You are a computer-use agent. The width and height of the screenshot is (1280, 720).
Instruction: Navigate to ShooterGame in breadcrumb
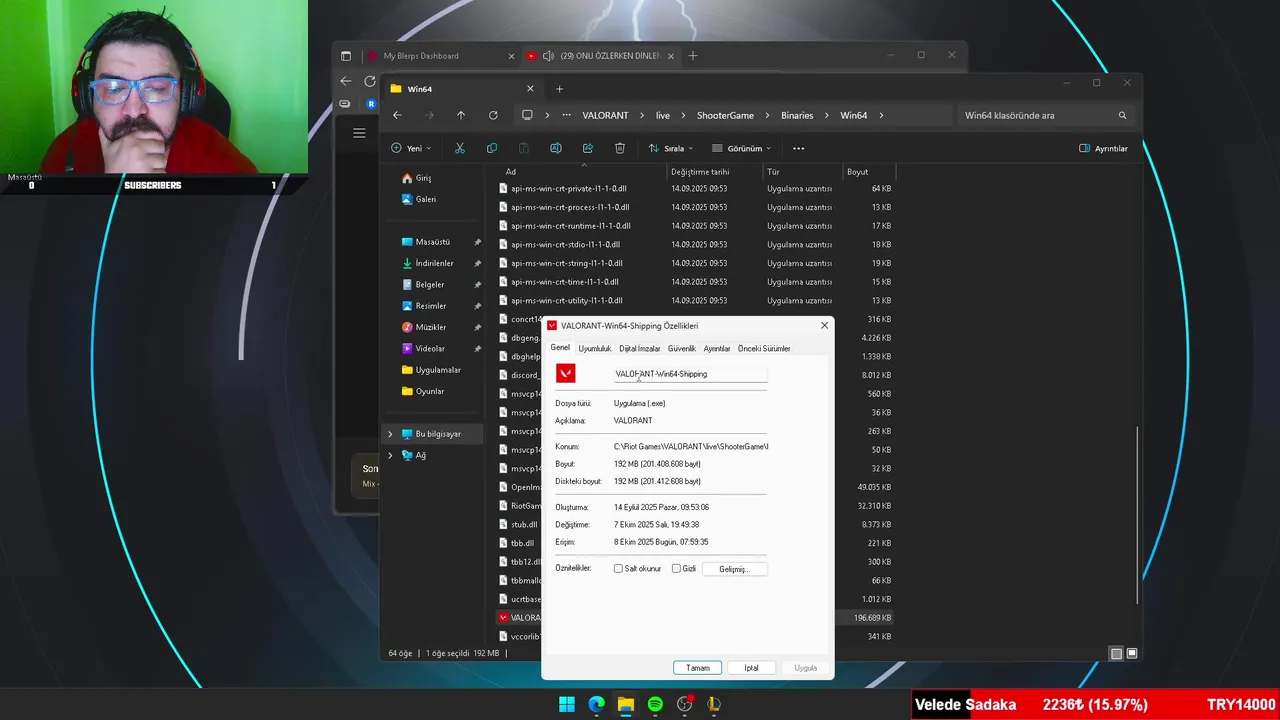pos(725,115)
